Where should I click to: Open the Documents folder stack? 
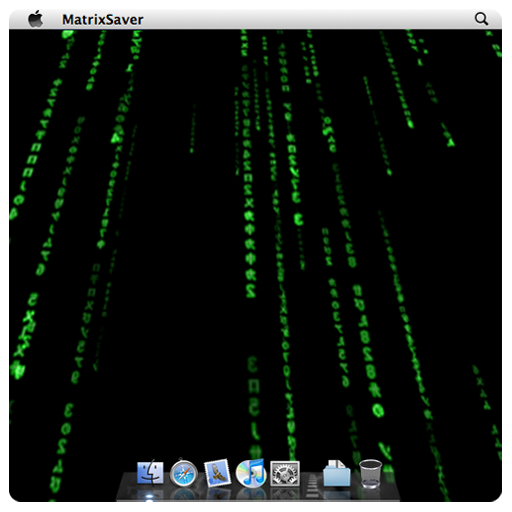pos(337,473)
